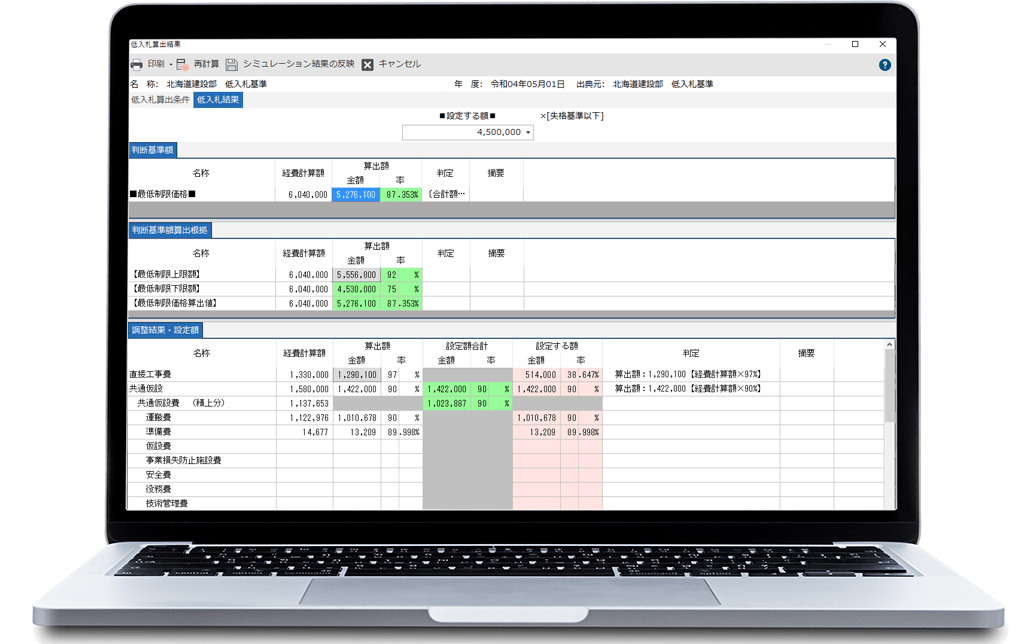Select the 運搬費 row name
Image resolution: width=1032 pixels, height=644 pixels.
158,418
